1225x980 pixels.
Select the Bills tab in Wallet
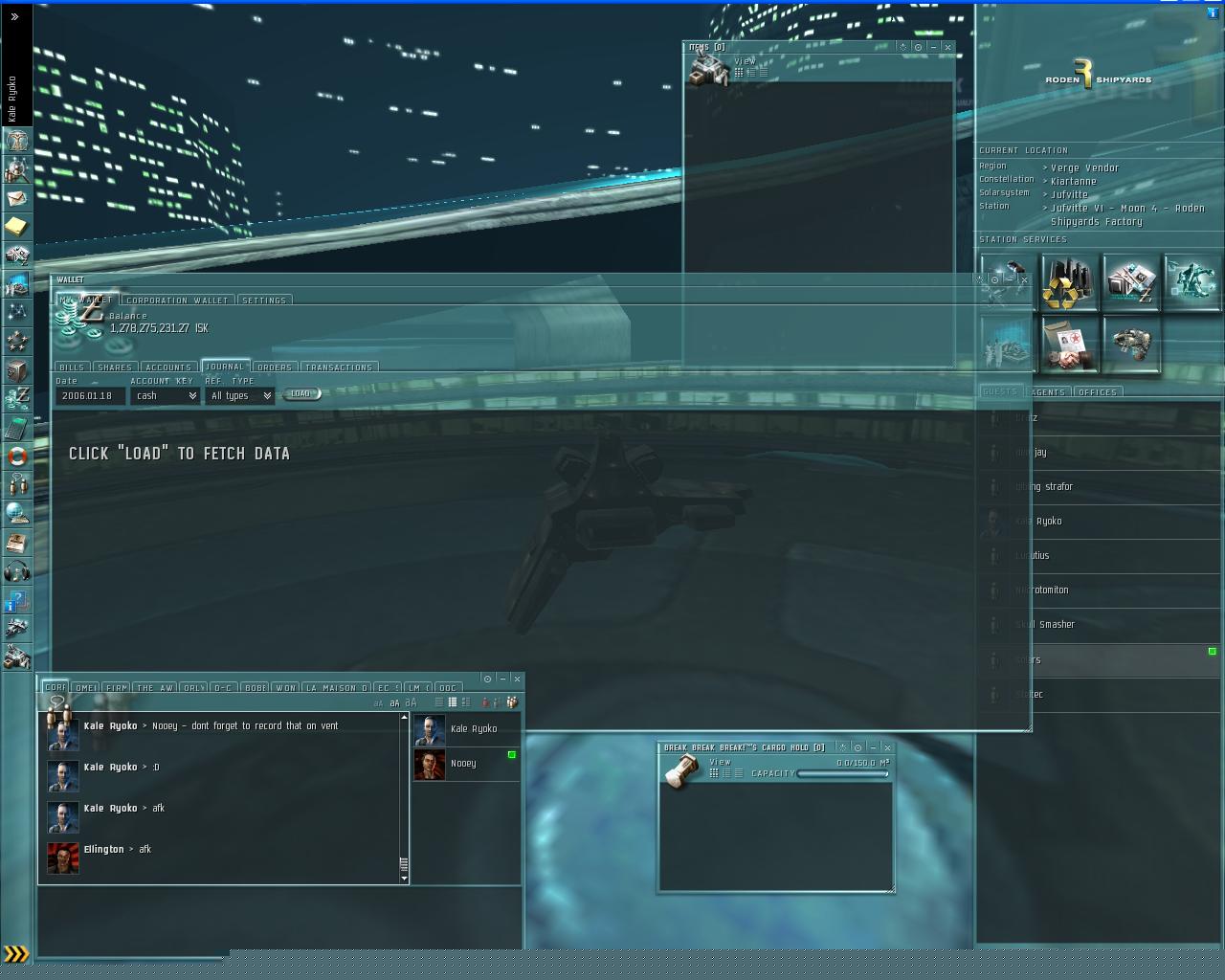(72, 367)
